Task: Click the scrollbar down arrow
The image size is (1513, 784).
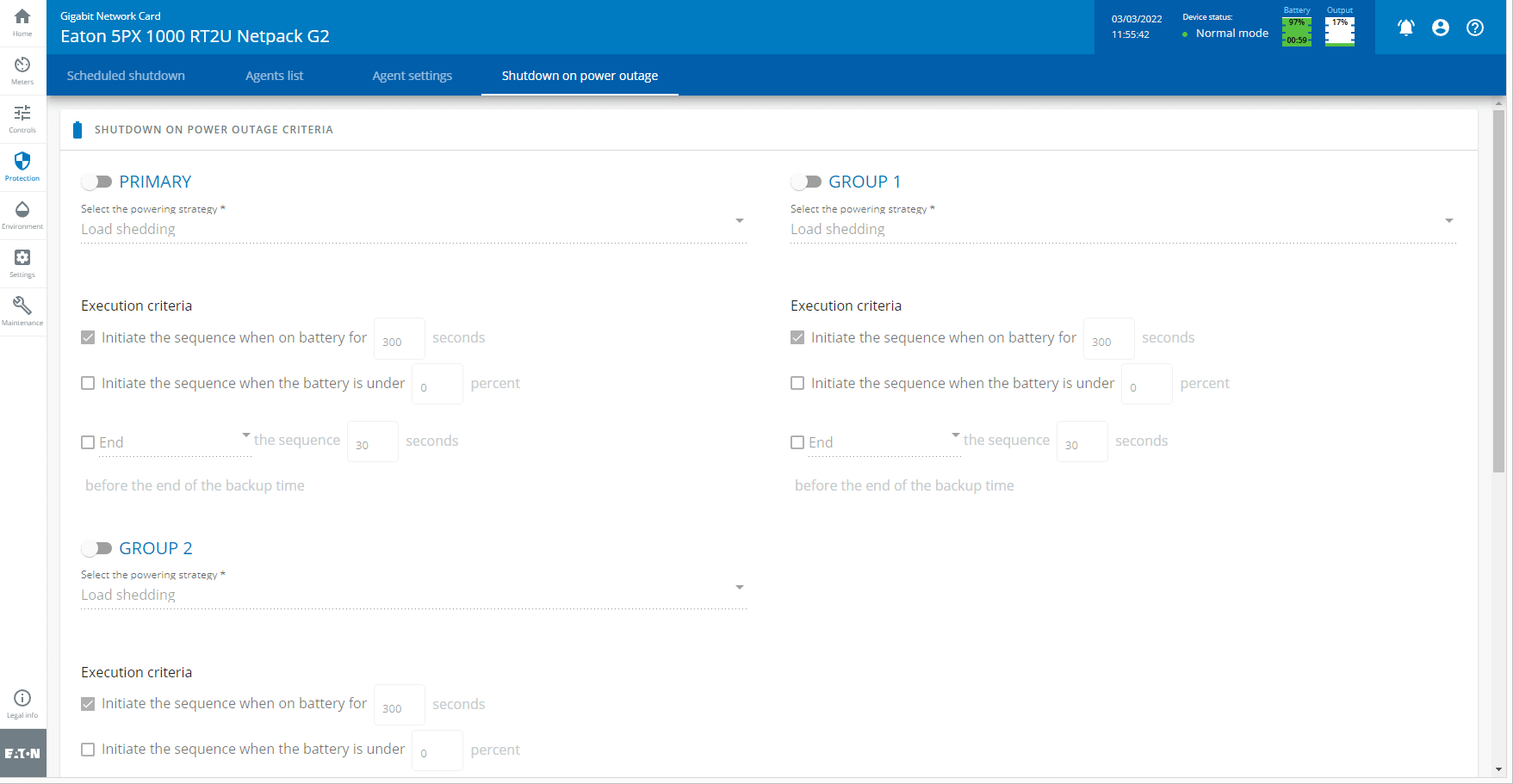Action: point(1498,769)
